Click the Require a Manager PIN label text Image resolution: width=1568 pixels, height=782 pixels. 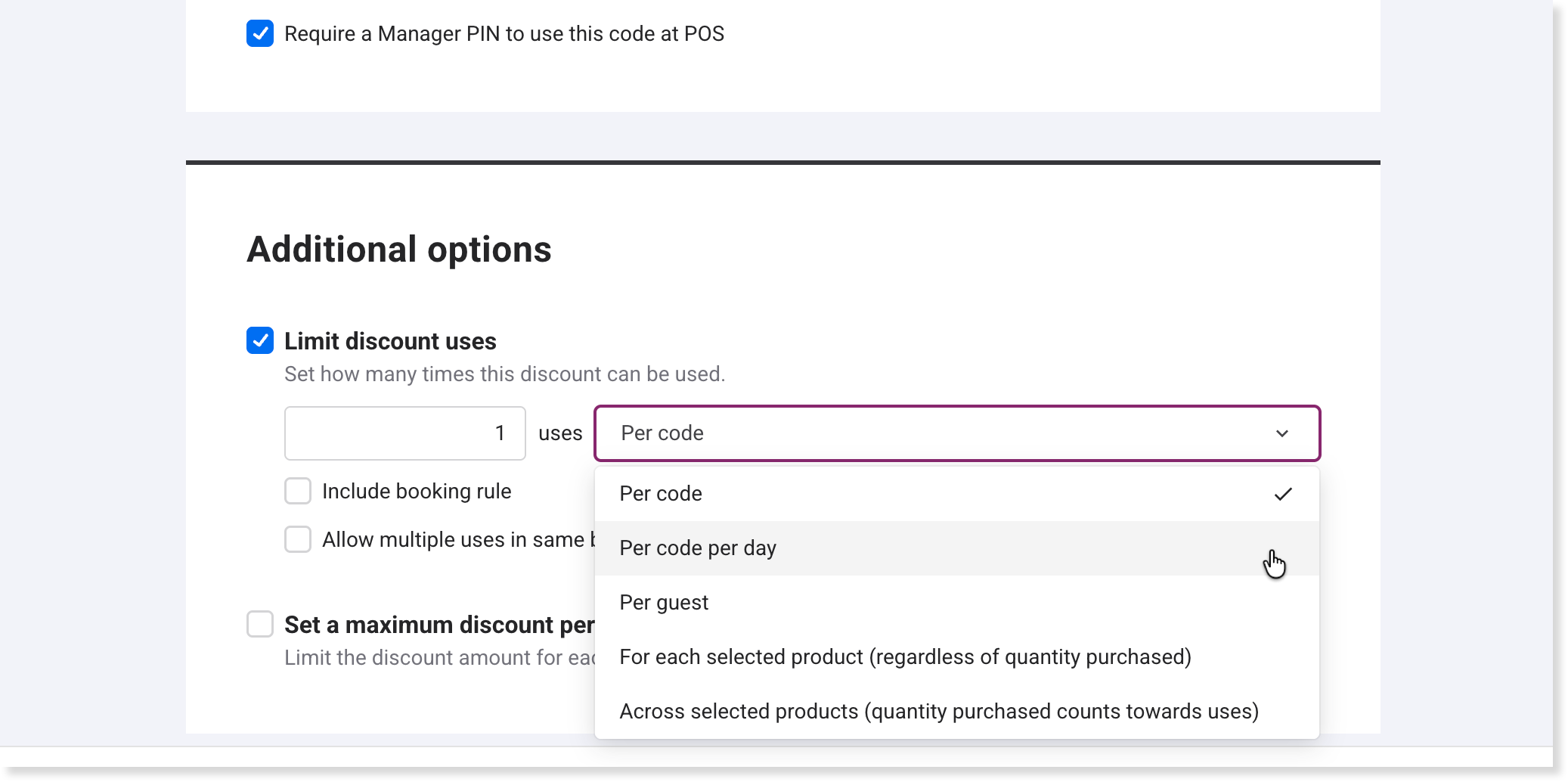click(x=504, y=34)
